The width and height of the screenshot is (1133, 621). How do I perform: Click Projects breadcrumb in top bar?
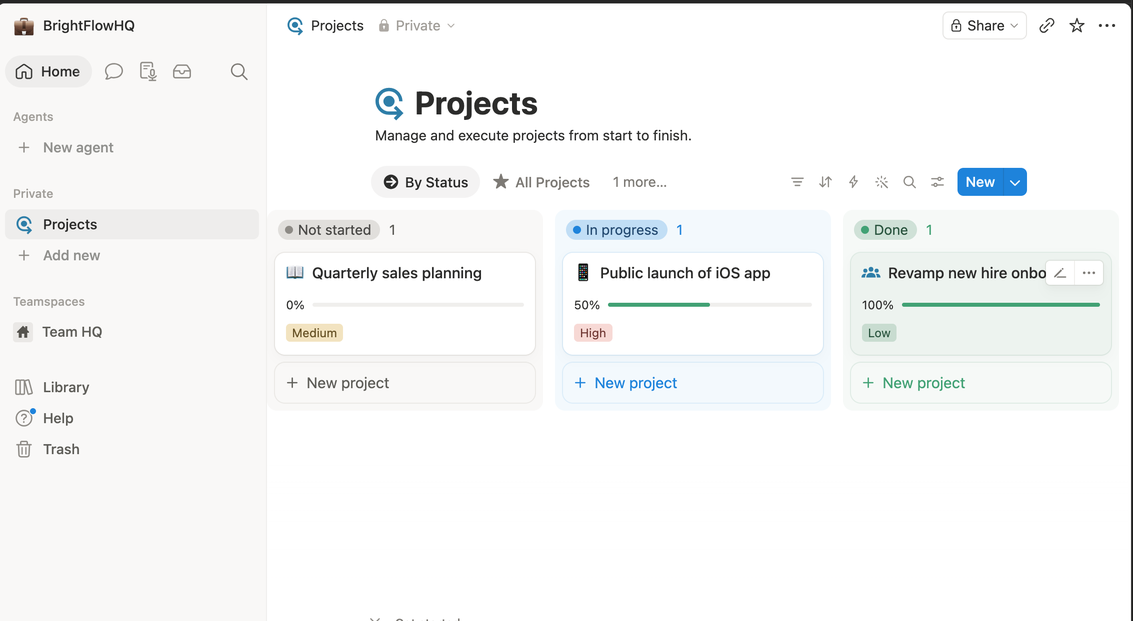326,26
